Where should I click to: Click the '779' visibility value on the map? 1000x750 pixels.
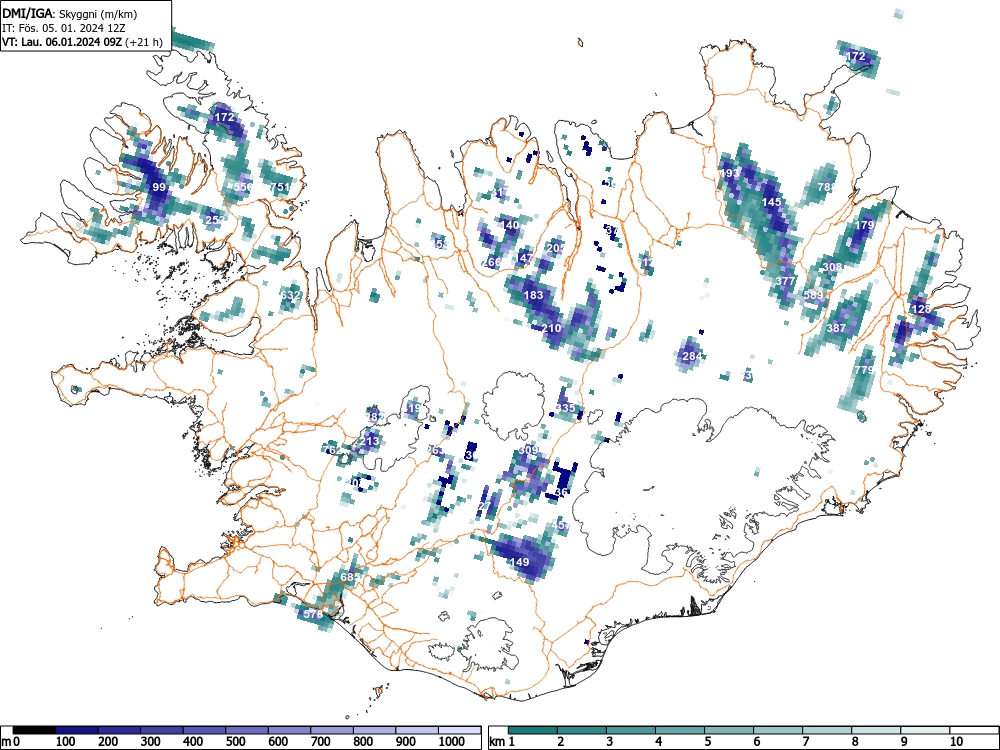pos(864,370)
